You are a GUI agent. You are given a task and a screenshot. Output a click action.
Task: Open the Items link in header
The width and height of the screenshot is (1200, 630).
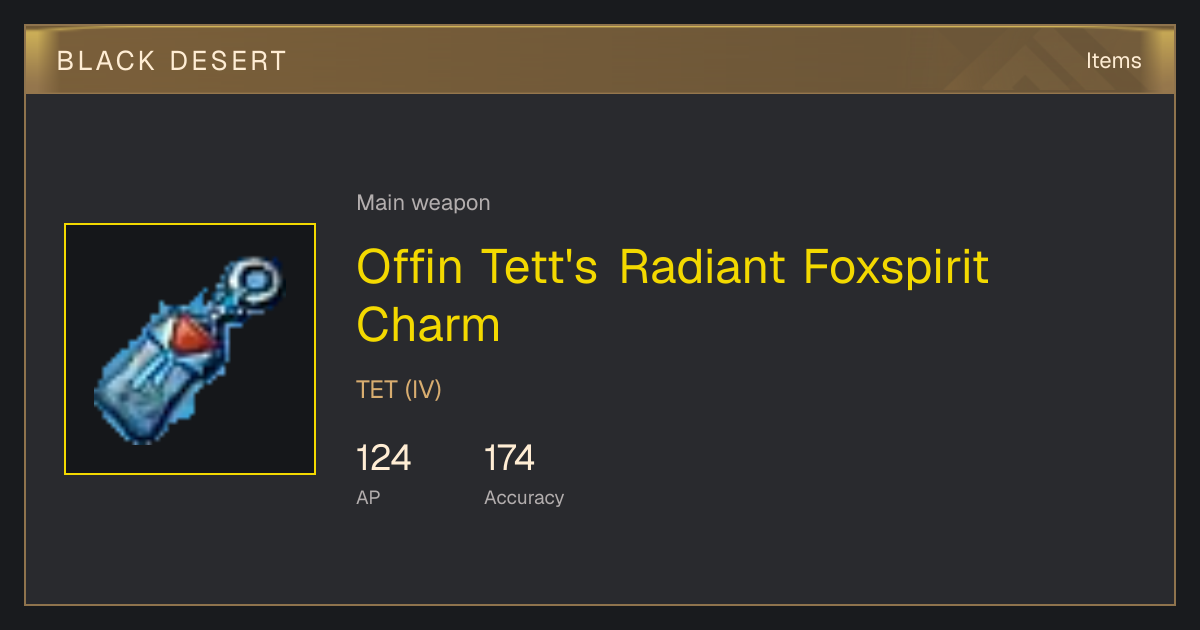1113,61
